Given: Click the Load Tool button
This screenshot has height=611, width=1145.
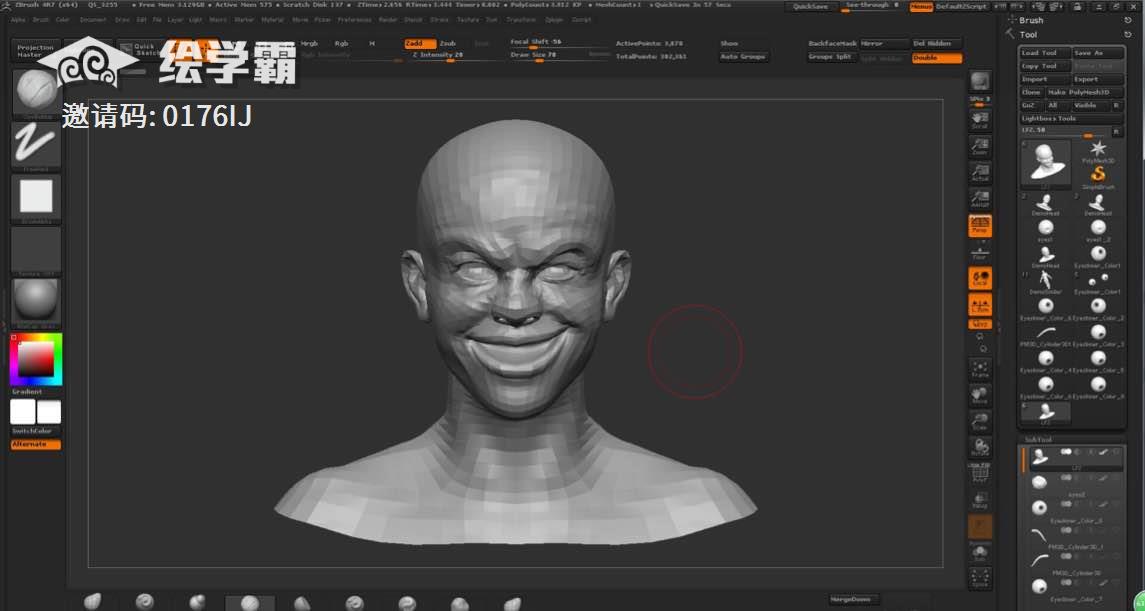Looking at the screenshot, I should coord(1045,53).
